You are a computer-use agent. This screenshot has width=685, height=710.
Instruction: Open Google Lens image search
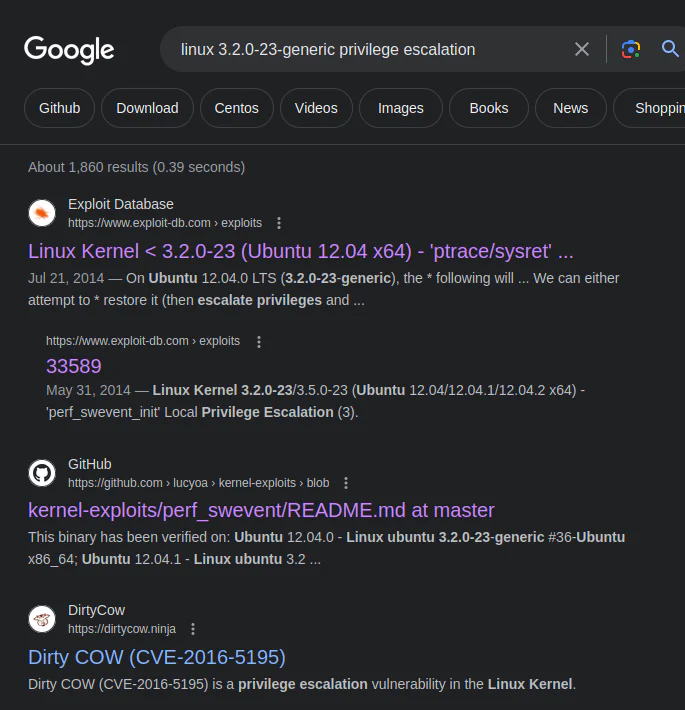coord(631,49)
